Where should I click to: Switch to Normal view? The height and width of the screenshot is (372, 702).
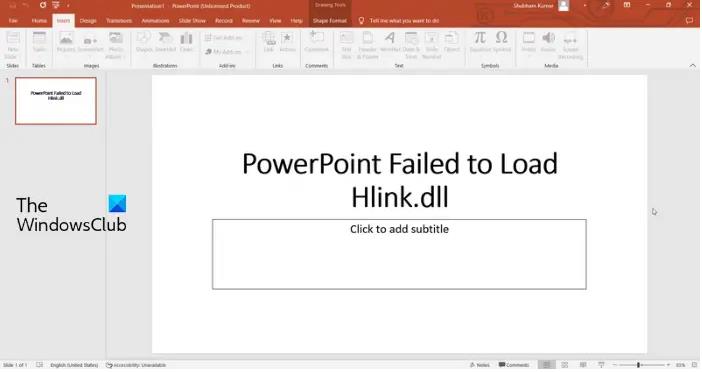pyautogui.click(x=547, y=365)
